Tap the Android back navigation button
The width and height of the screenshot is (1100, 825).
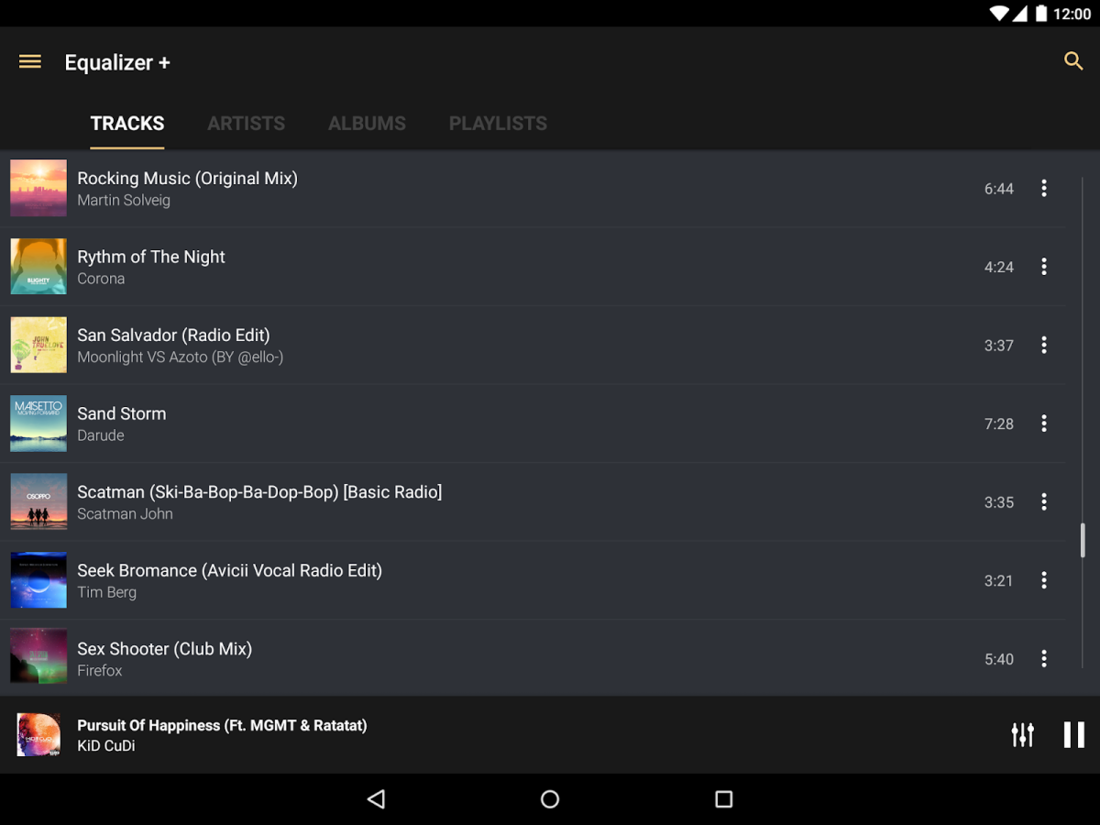377,799
